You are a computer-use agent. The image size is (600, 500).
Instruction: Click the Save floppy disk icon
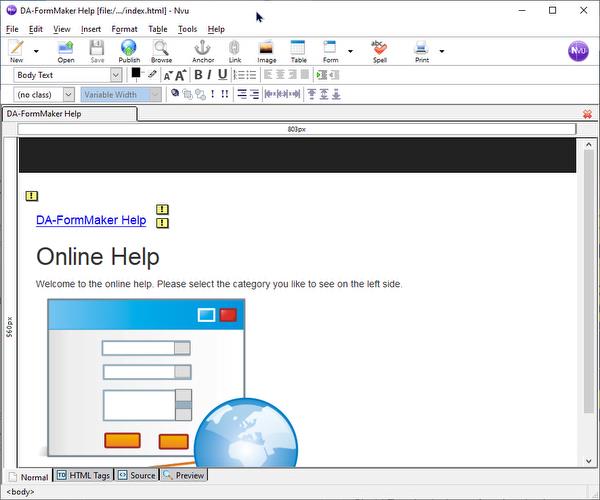point(97,51)
